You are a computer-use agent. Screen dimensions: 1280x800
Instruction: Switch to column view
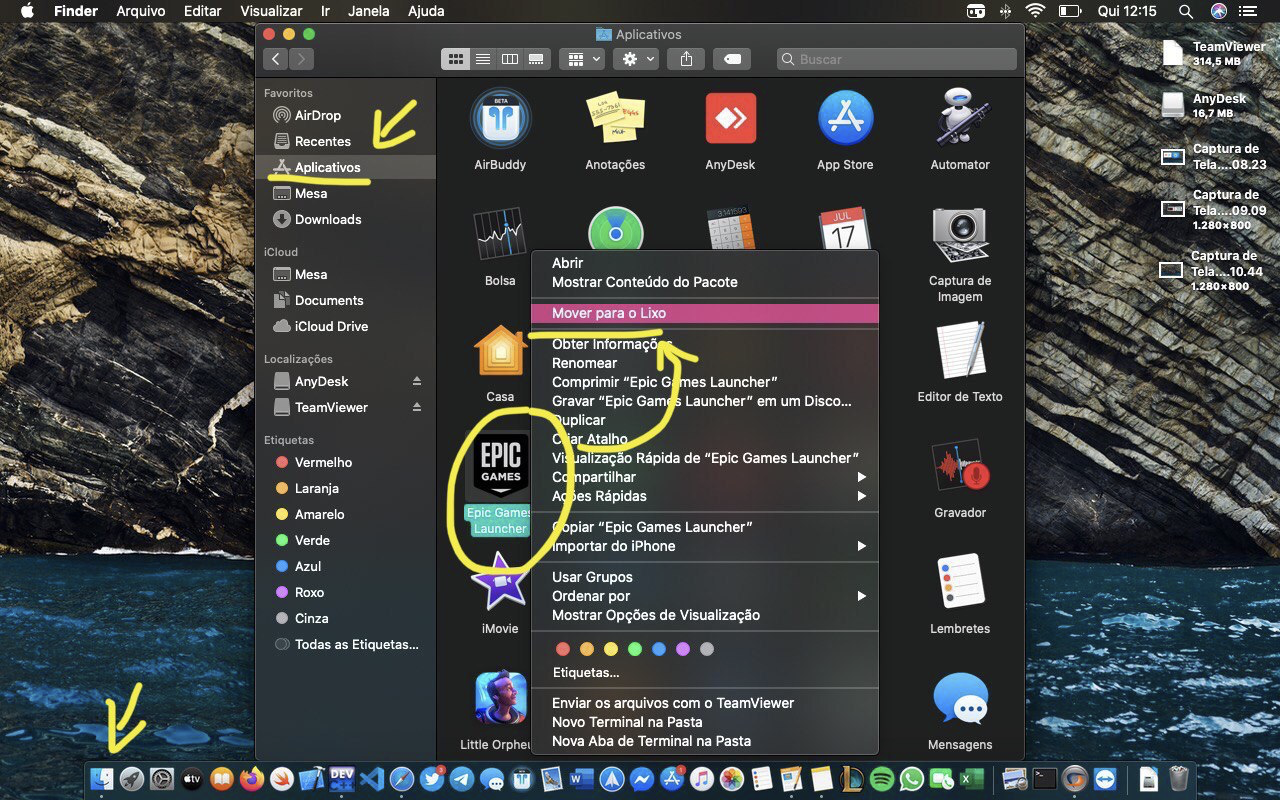[x=510, y=59]
